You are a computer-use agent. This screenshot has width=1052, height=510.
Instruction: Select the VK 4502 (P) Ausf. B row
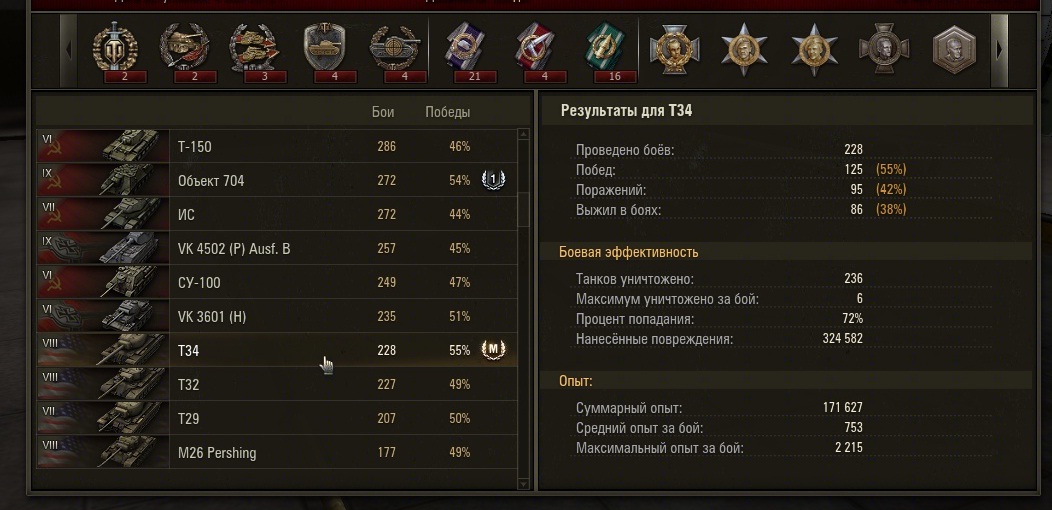click(x=276, y=248)
